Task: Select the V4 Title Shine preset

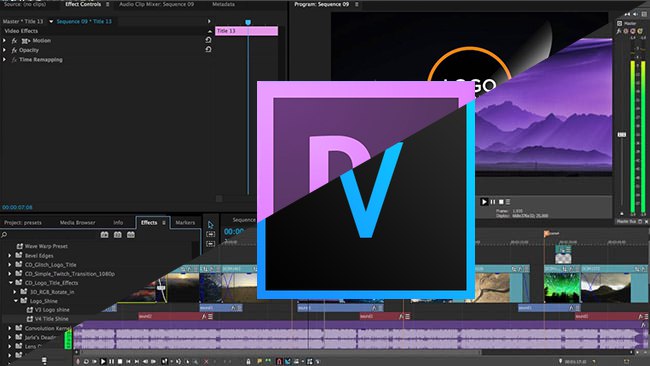Action: (x=51, y=319)
